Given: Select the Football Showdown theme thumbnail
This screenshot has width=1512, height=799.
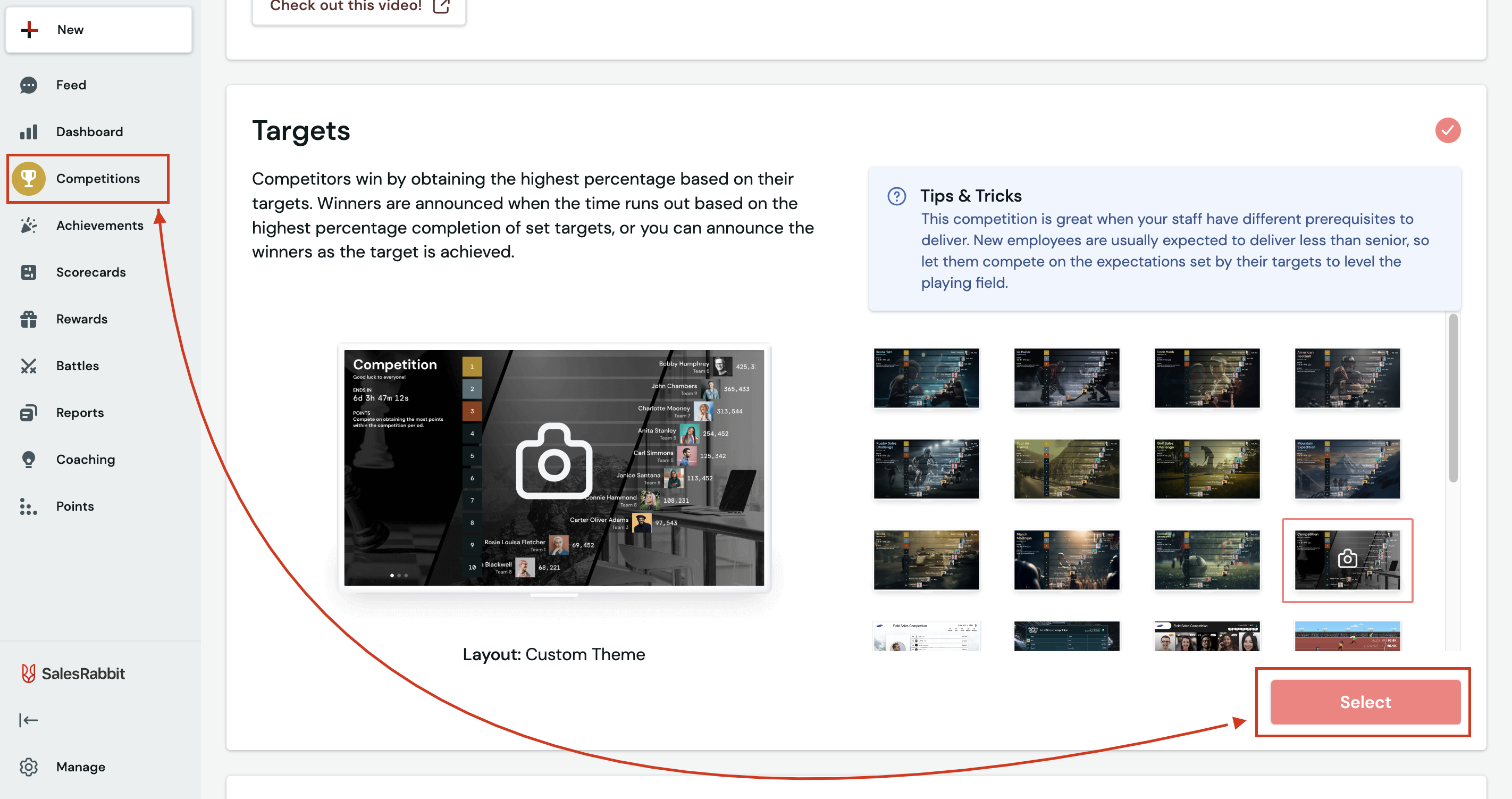Looking at the screenshot, I should [x=1207, y=560].
